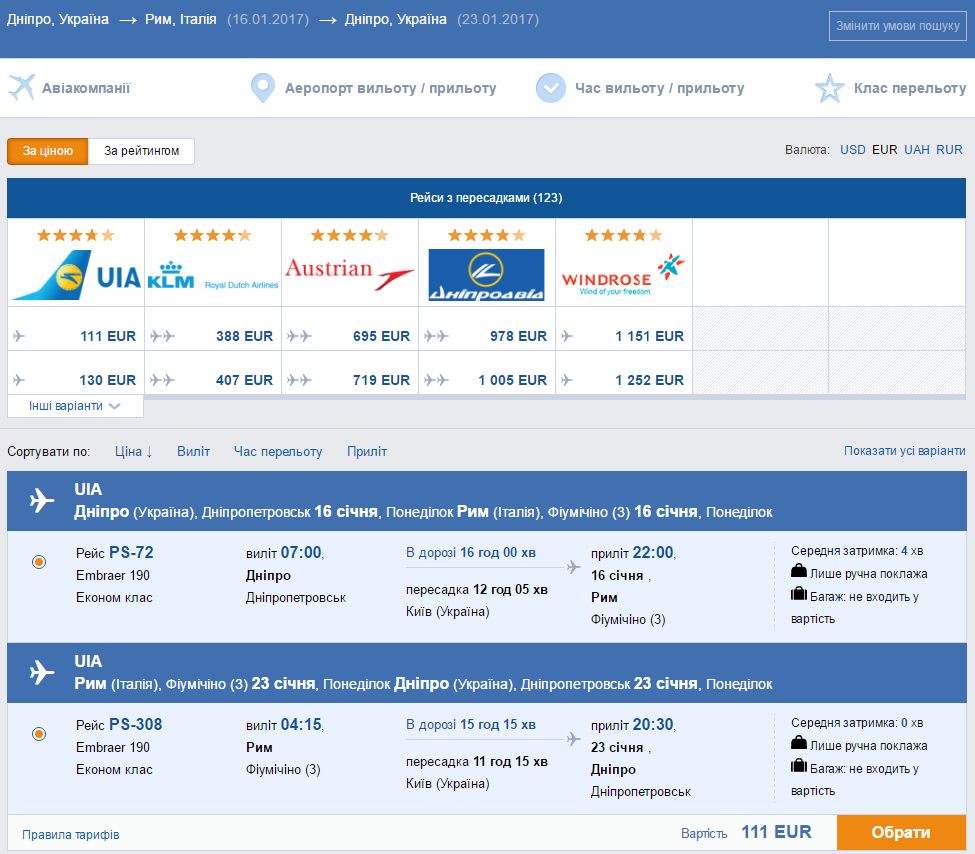The height and width of the screenshot is (854, 975).
Task: Switch currency to USD
Action: [853, 150]
